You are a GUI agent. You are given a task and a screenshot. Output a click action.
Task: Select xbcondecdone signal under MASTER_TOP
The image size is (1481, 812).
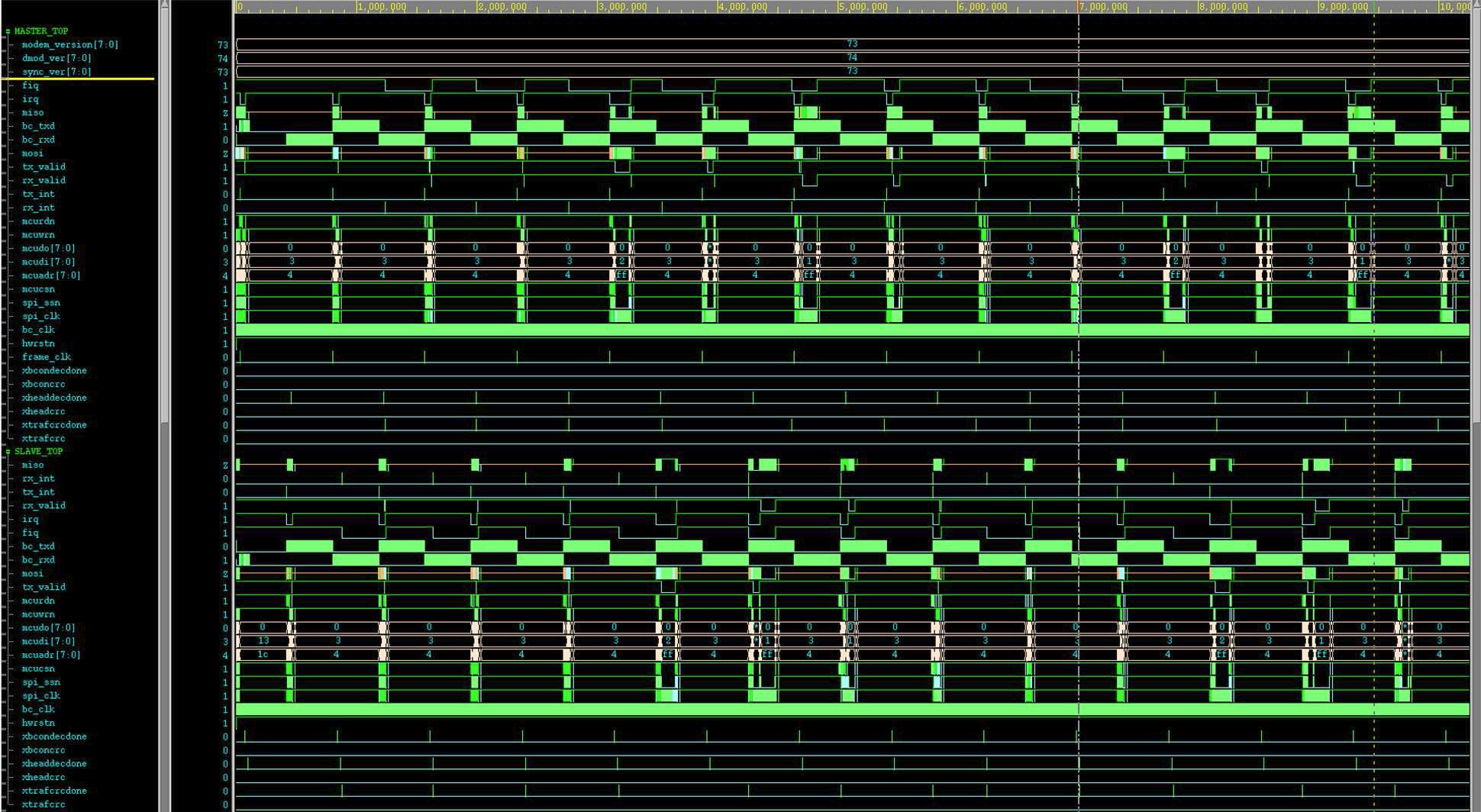pyautogui.click(x=53, y=371)
